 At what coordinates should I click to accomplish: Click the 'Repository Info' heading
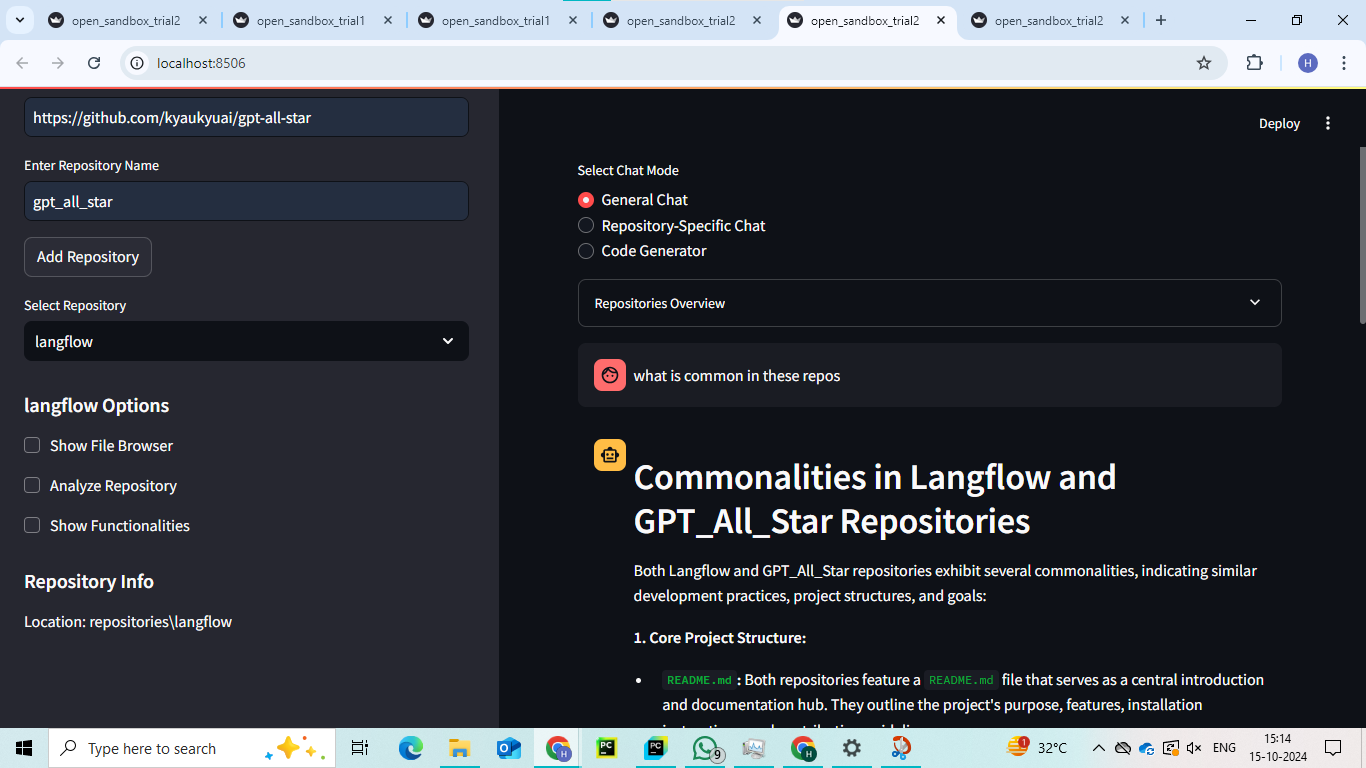point(89,581)
